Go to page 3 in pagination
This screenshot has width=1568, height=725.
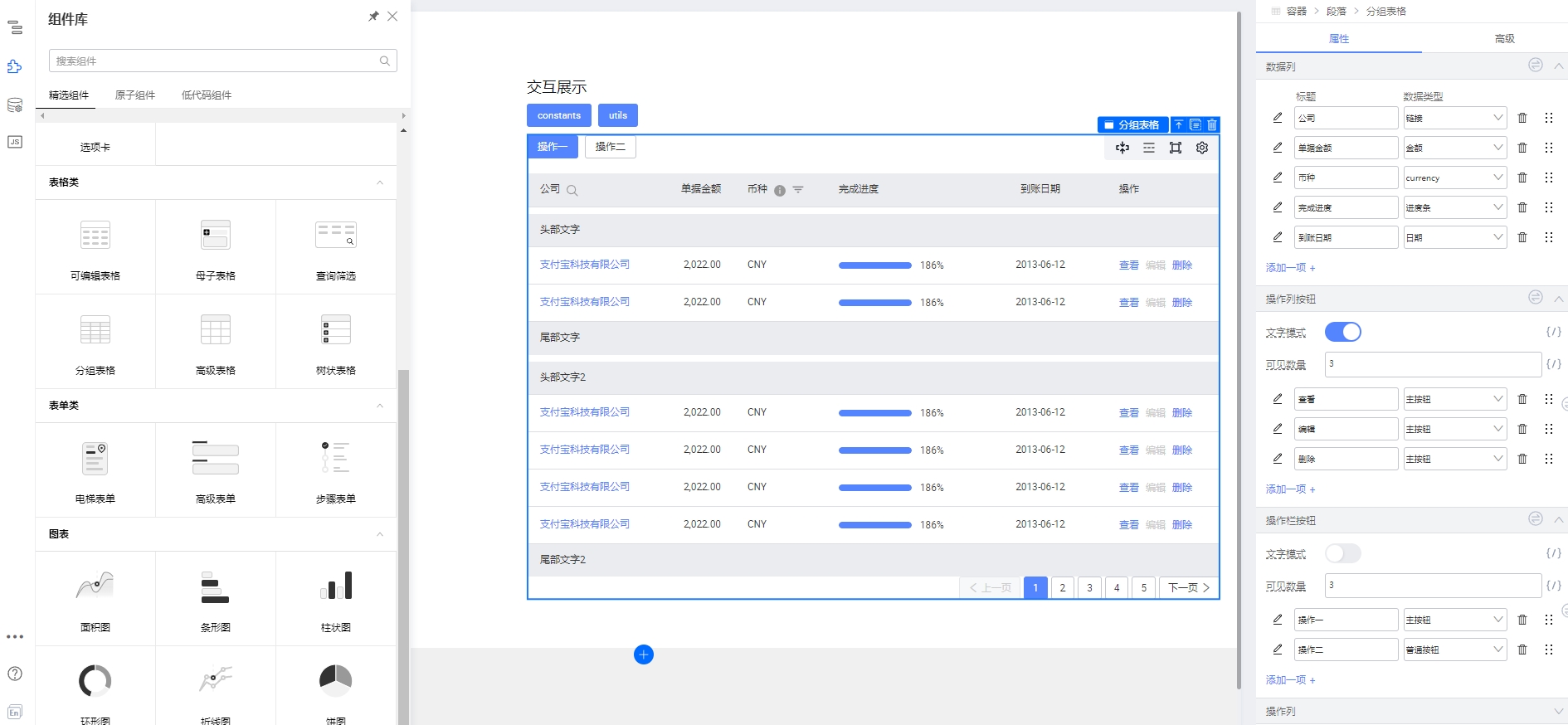click(1089, 587)
